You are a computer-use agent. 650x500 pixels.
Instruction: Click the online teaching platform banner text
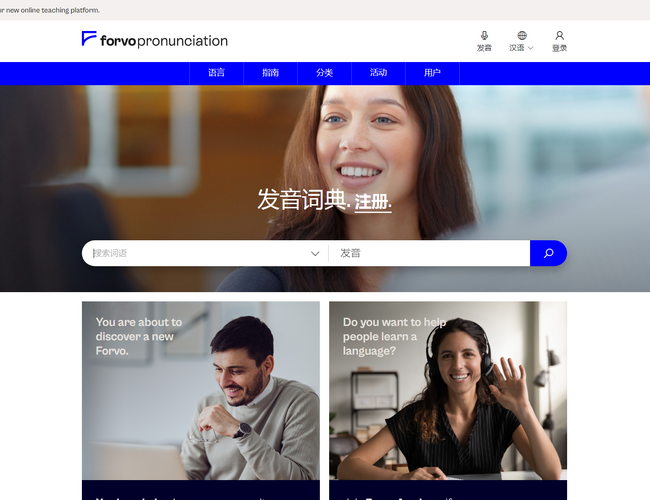(50, 10)
